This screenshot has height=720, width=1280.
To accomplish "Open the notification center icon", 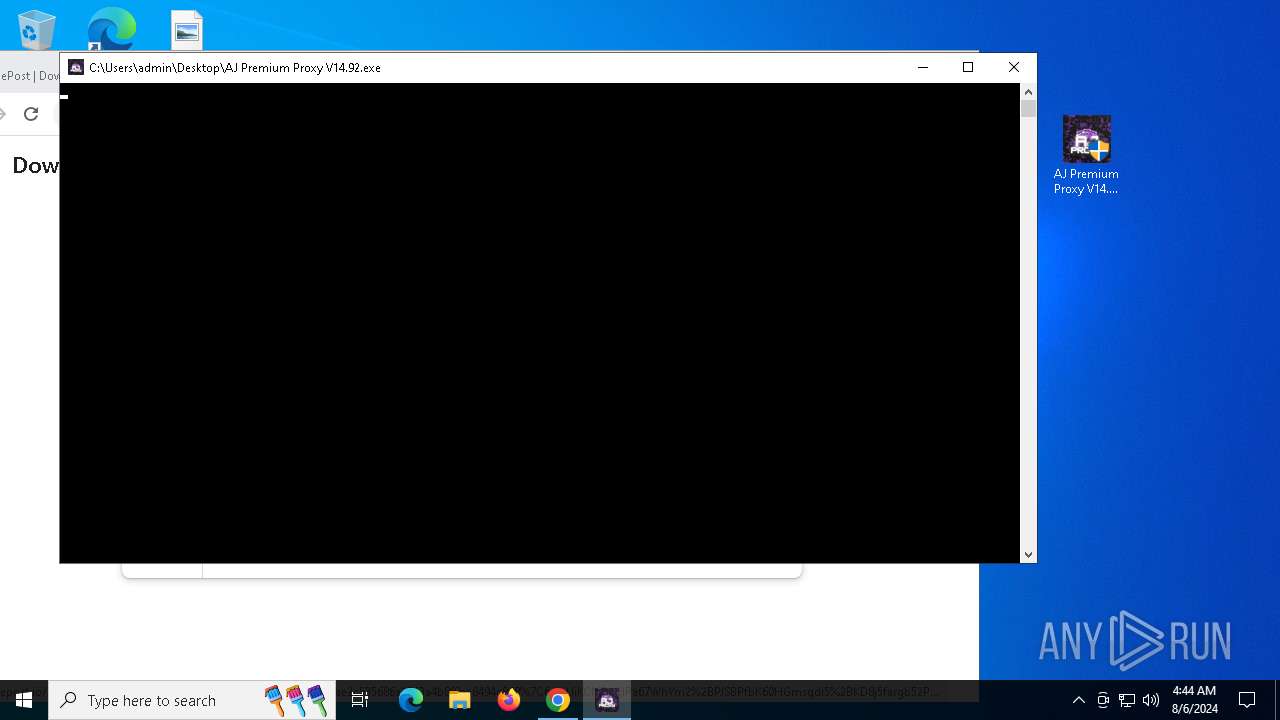I will point(1247,700).
